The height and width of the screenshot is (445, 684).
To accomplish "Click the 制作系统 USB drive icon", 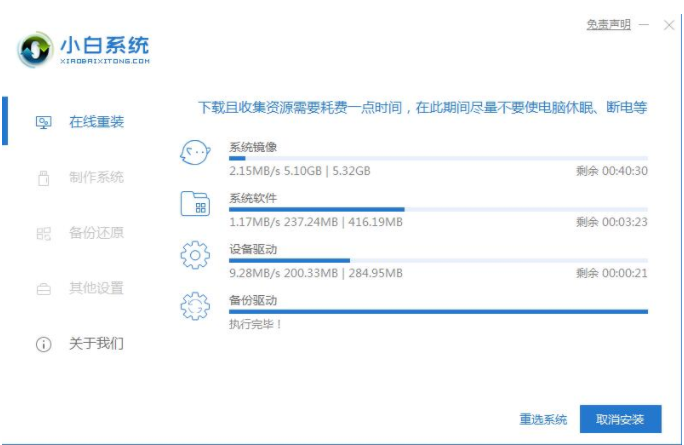I will [x=43, y=178].
